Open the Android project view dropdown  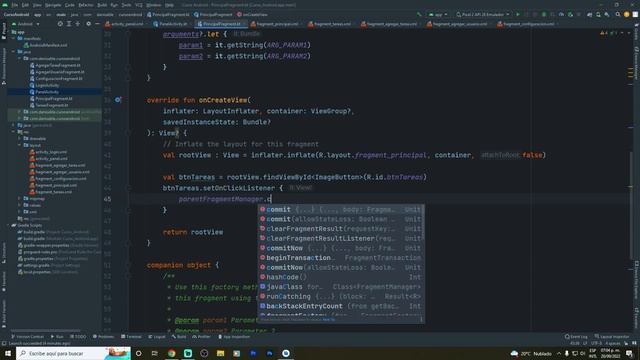click(x=26, y=24)
